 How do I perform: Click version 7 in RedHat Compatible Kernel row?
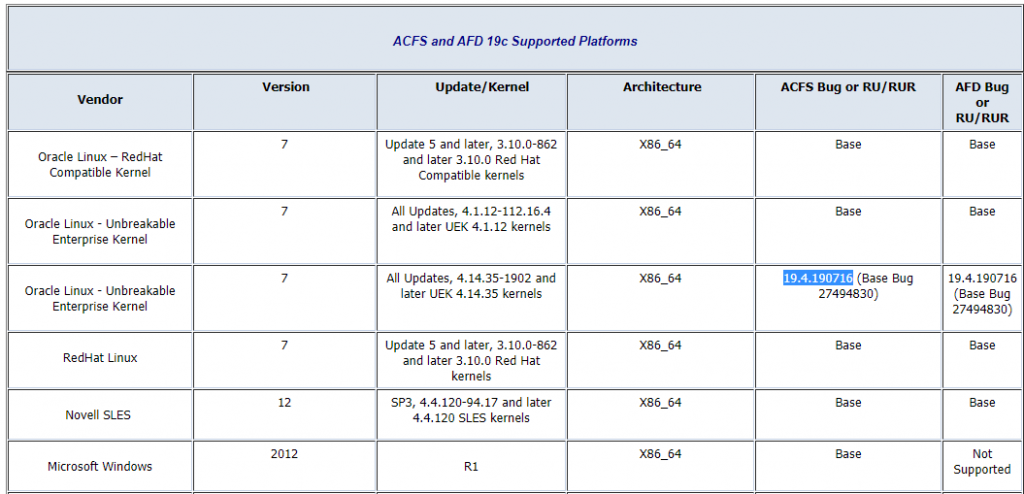(x=284, y=144)
